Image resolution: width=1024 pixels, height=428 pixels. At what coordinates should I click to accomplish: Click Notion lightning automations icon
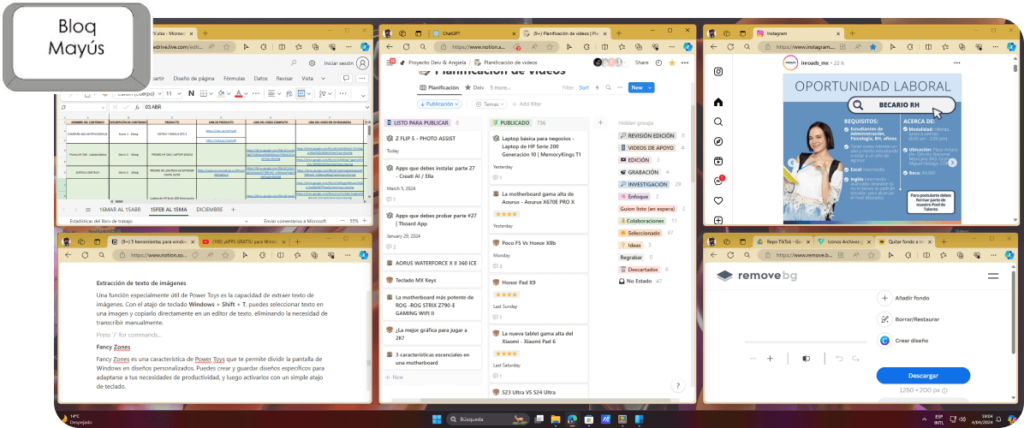(x=597, y=88)
